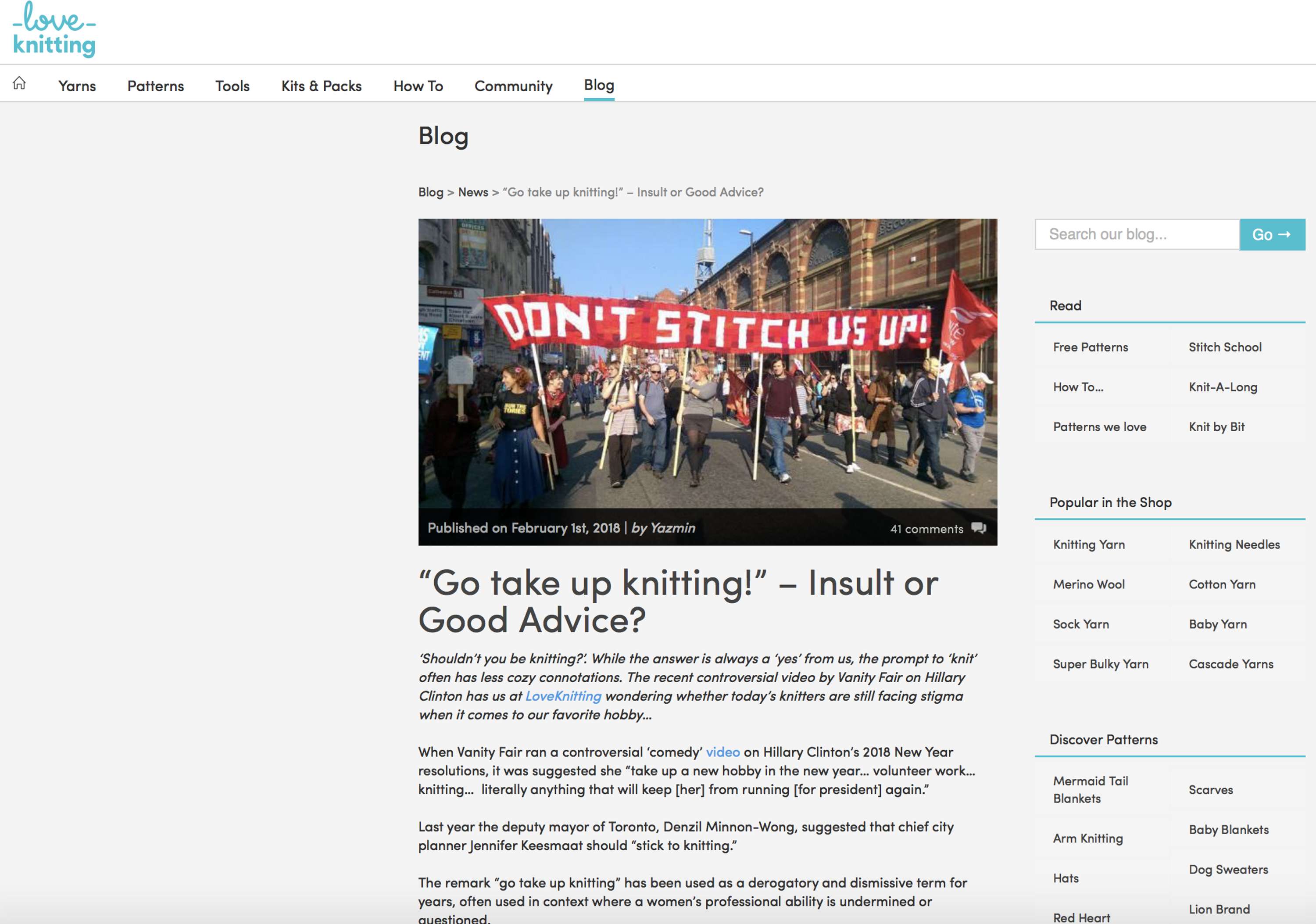
Task: Click the Read section heading
Action: 1065,305
